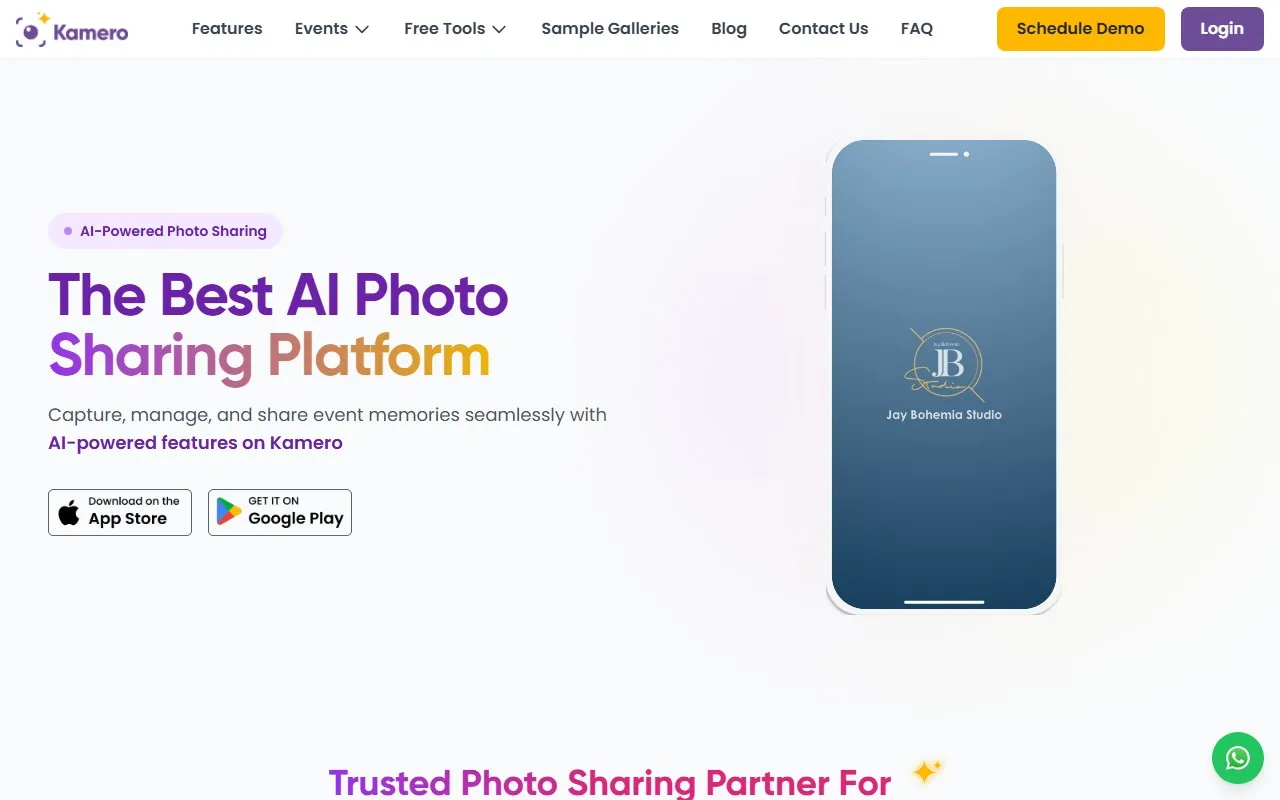The image size is (1280, 800).
Task: Click the sparkle icon beside Trusted heading
Action: tap(927, 772)
